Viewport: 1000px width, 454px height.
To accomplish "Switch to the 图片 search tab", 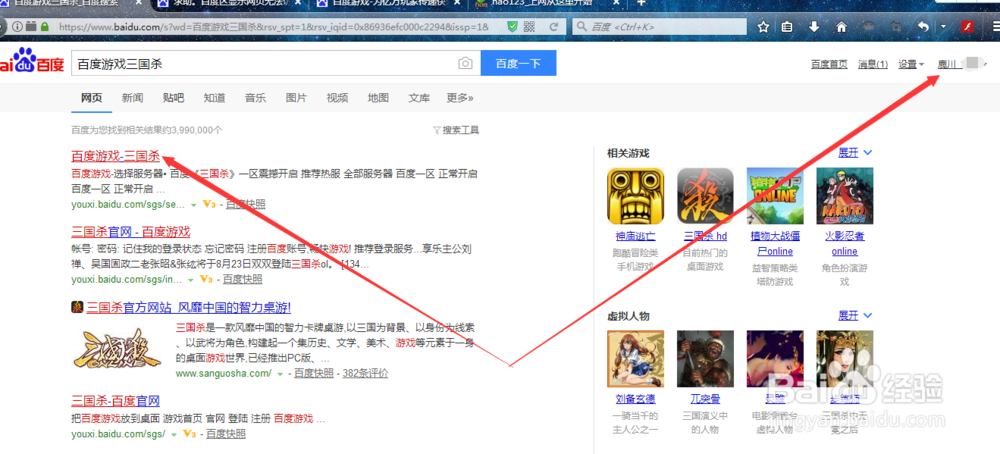I will 297,98.
